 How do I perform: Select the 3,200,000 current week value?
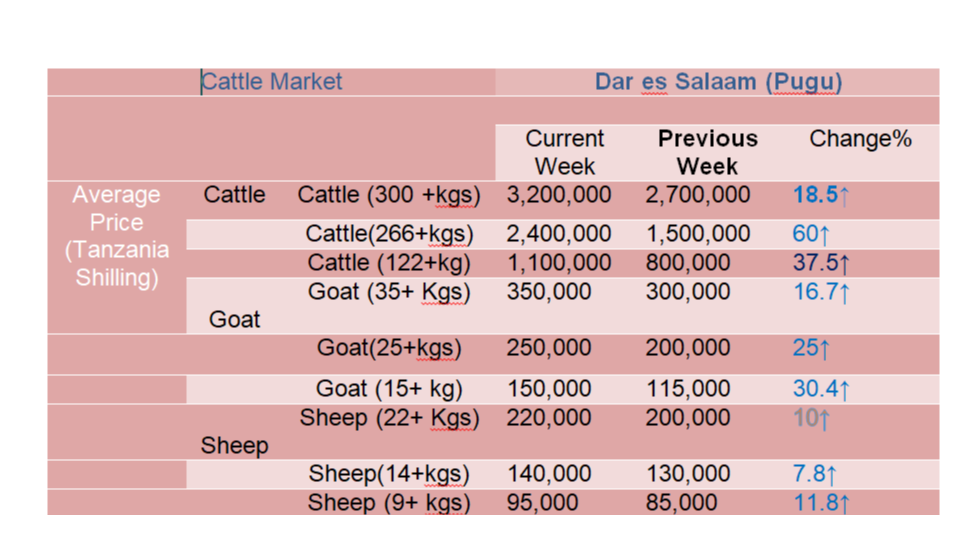click(559, 195)
